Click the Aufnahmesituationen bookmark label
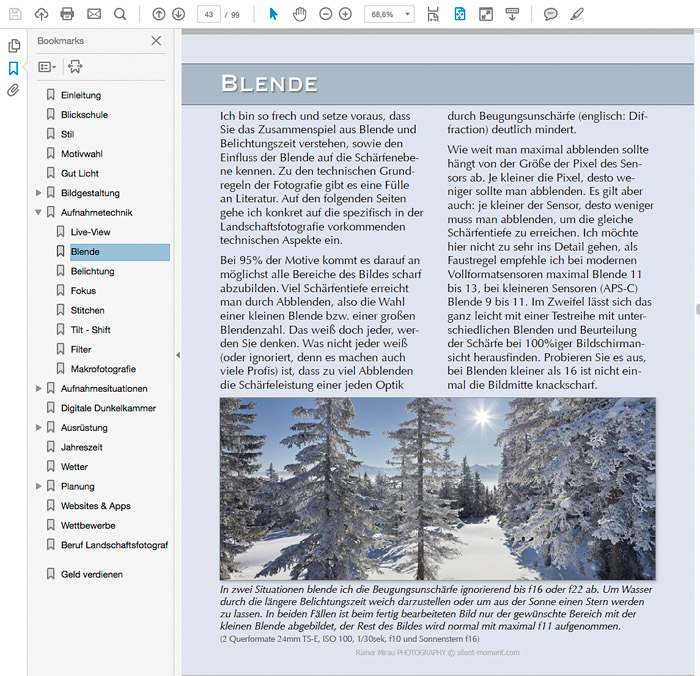 (104, 389)
